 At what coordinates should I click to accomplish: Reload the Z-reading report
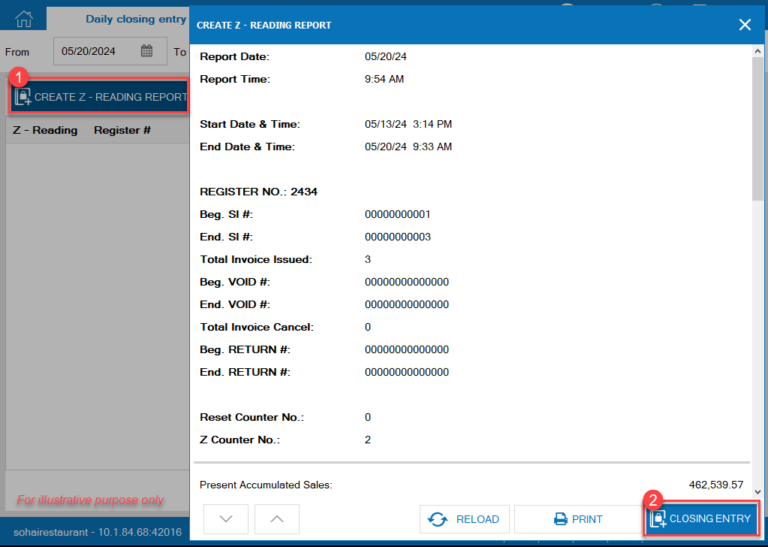pos(464,519)
